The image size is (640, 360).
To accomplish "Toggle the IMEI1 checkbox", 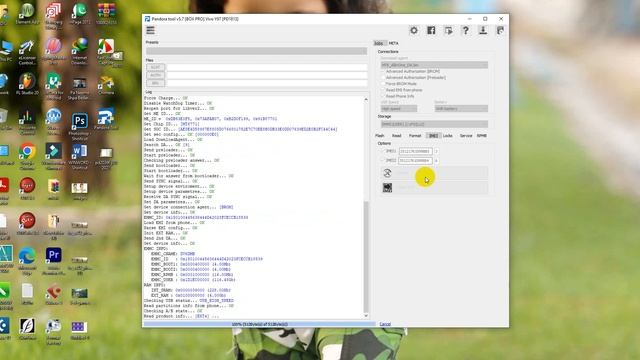I will 383,151.
